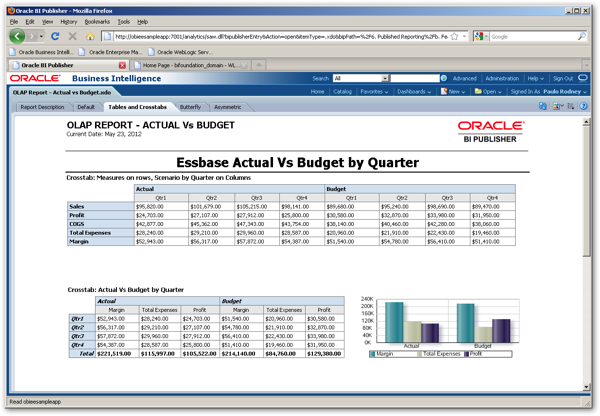Switch to the Butterfly layout tab
The height and width of the screenshot is (416, 600).
click(190, 107)
